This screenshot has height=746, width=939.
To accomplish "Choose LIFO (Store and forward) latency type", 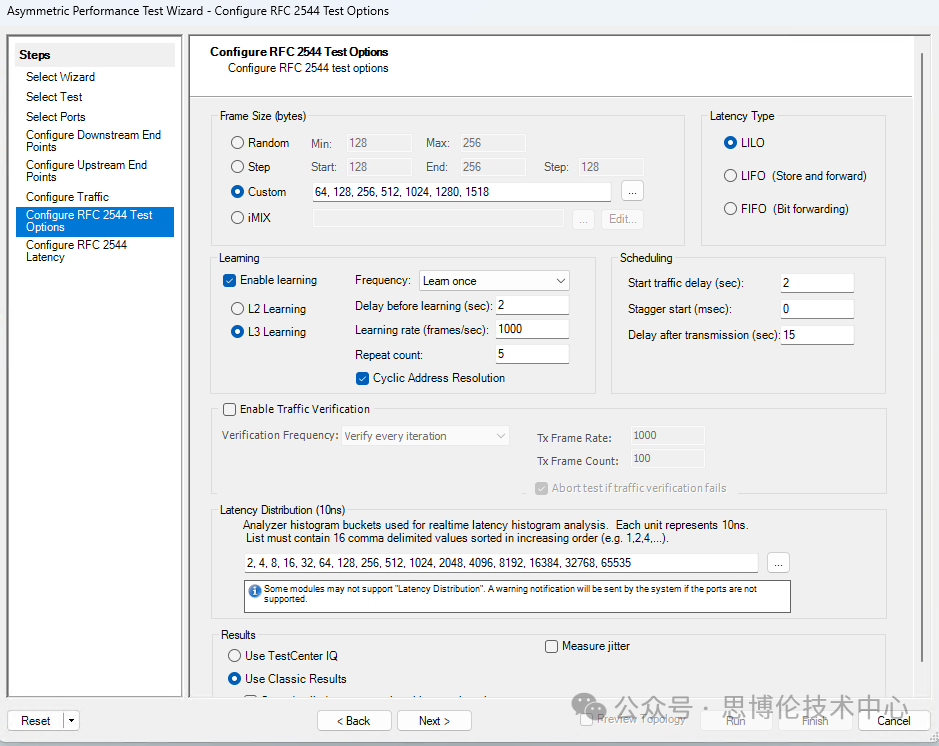I will point(731,176).
